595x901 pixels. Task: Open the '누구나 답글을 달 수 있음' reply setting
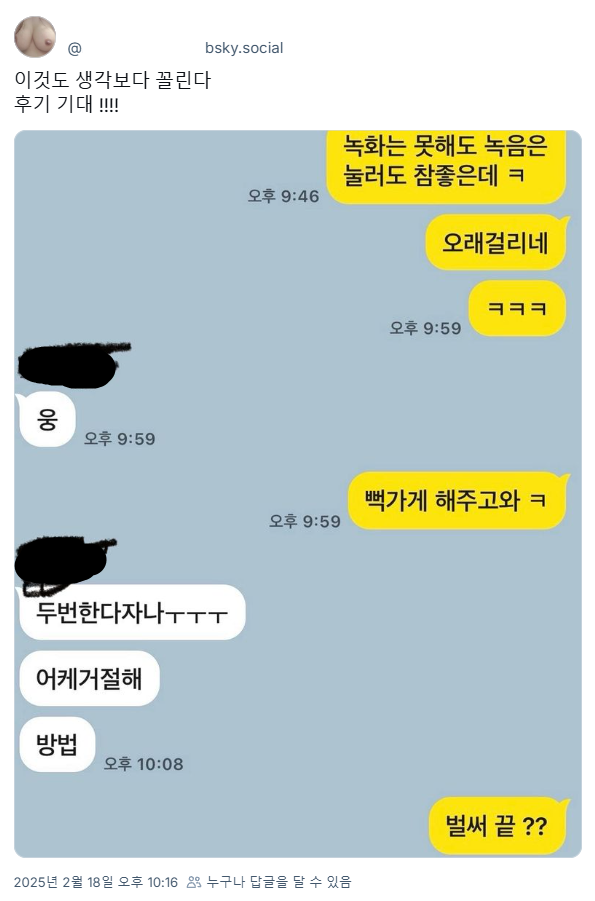(x=279, y=881)
